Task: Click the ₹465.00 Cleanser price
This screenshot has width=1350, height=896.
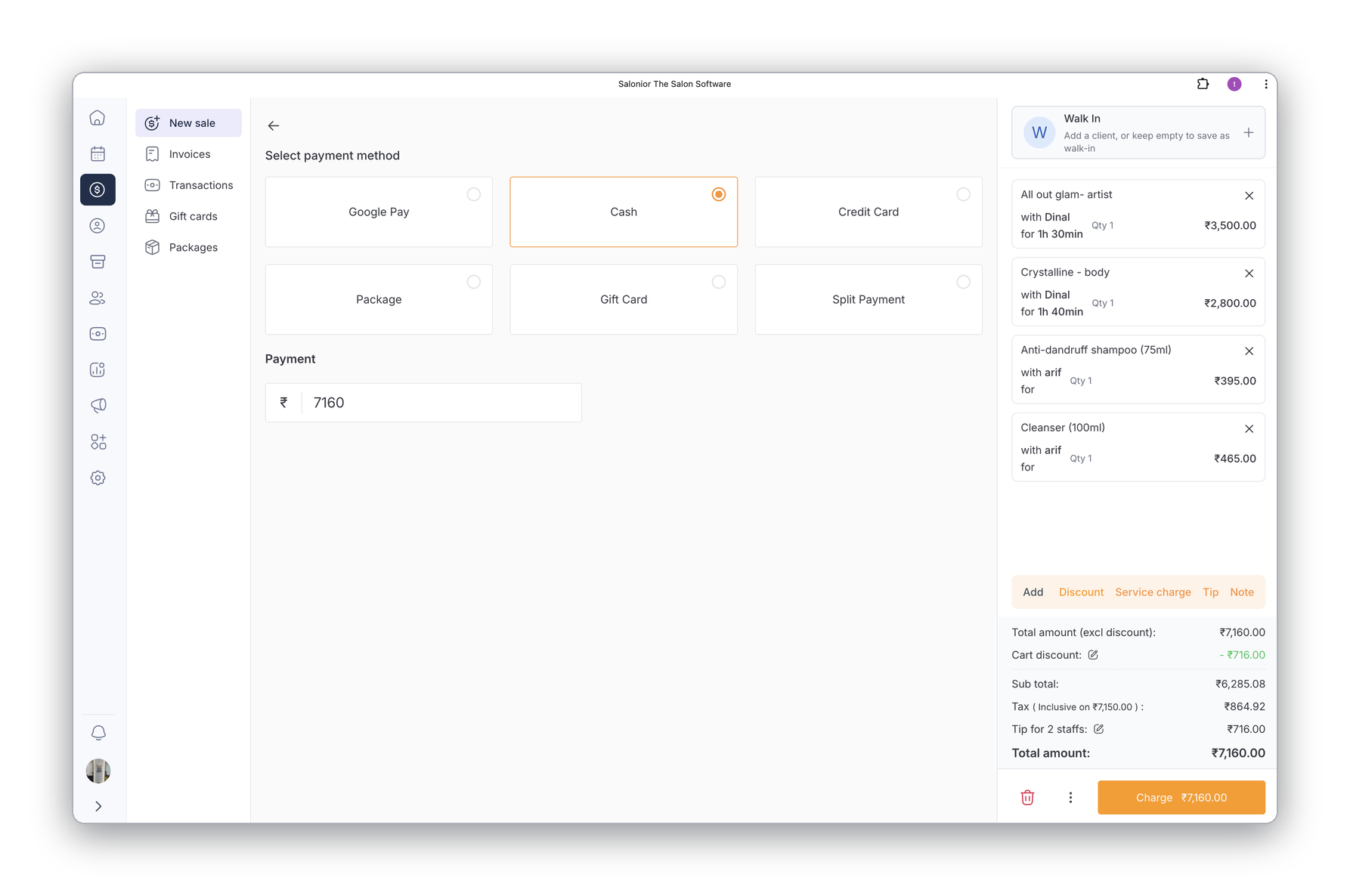Action: pos(1235,459)
